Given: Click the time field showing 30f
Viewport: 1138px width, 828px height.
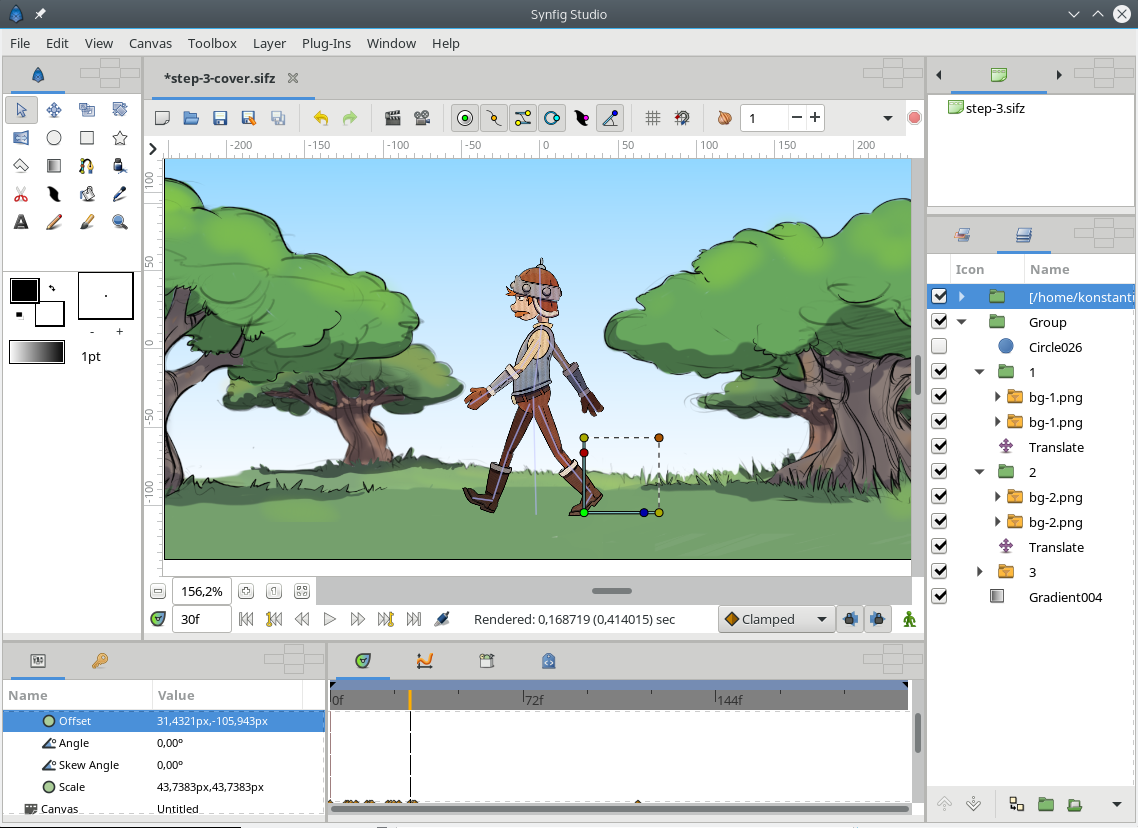Looking at the screenshot, I should tap(202, 619).
